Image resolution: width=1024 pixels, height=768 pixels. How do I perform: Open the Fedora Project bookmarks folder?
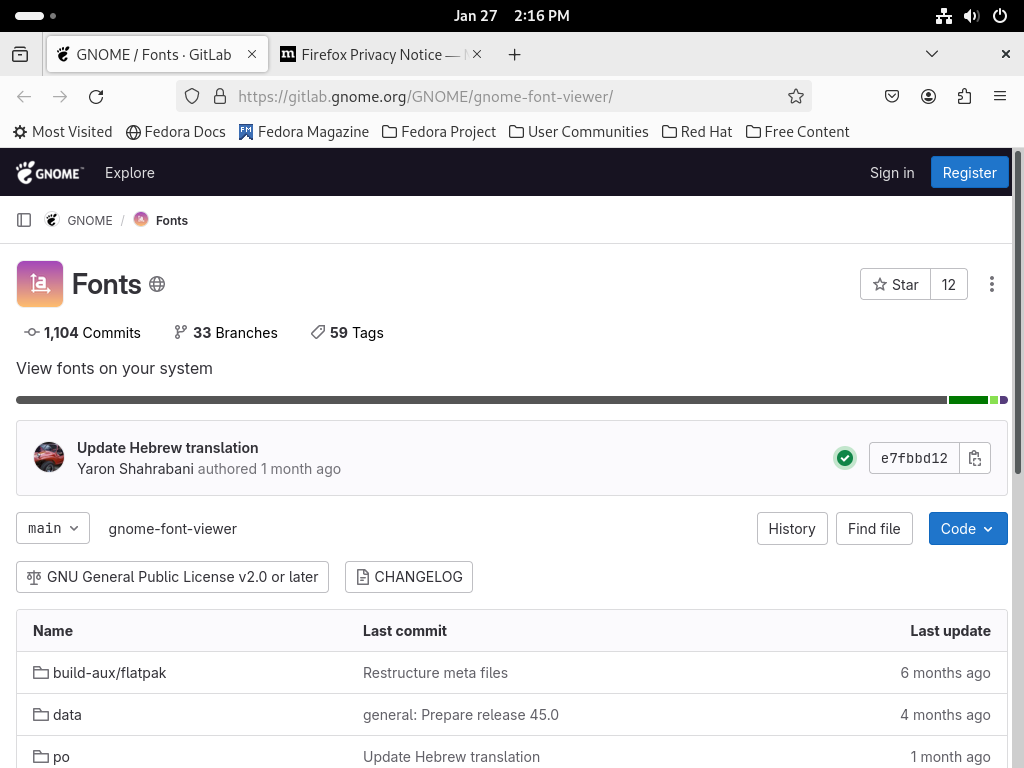click(x=439, y=132)
